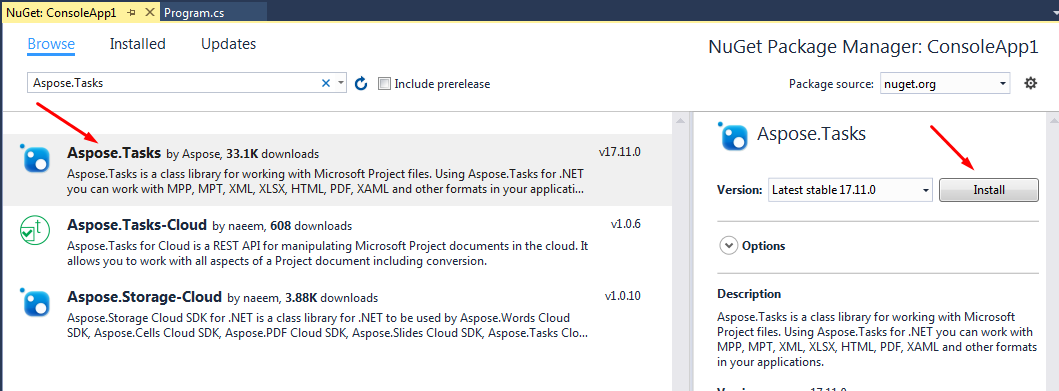The image size is (1059, 391).
Task: Pin the NuGet: ConsoleApp1 tab
Action: pos(131,12)
